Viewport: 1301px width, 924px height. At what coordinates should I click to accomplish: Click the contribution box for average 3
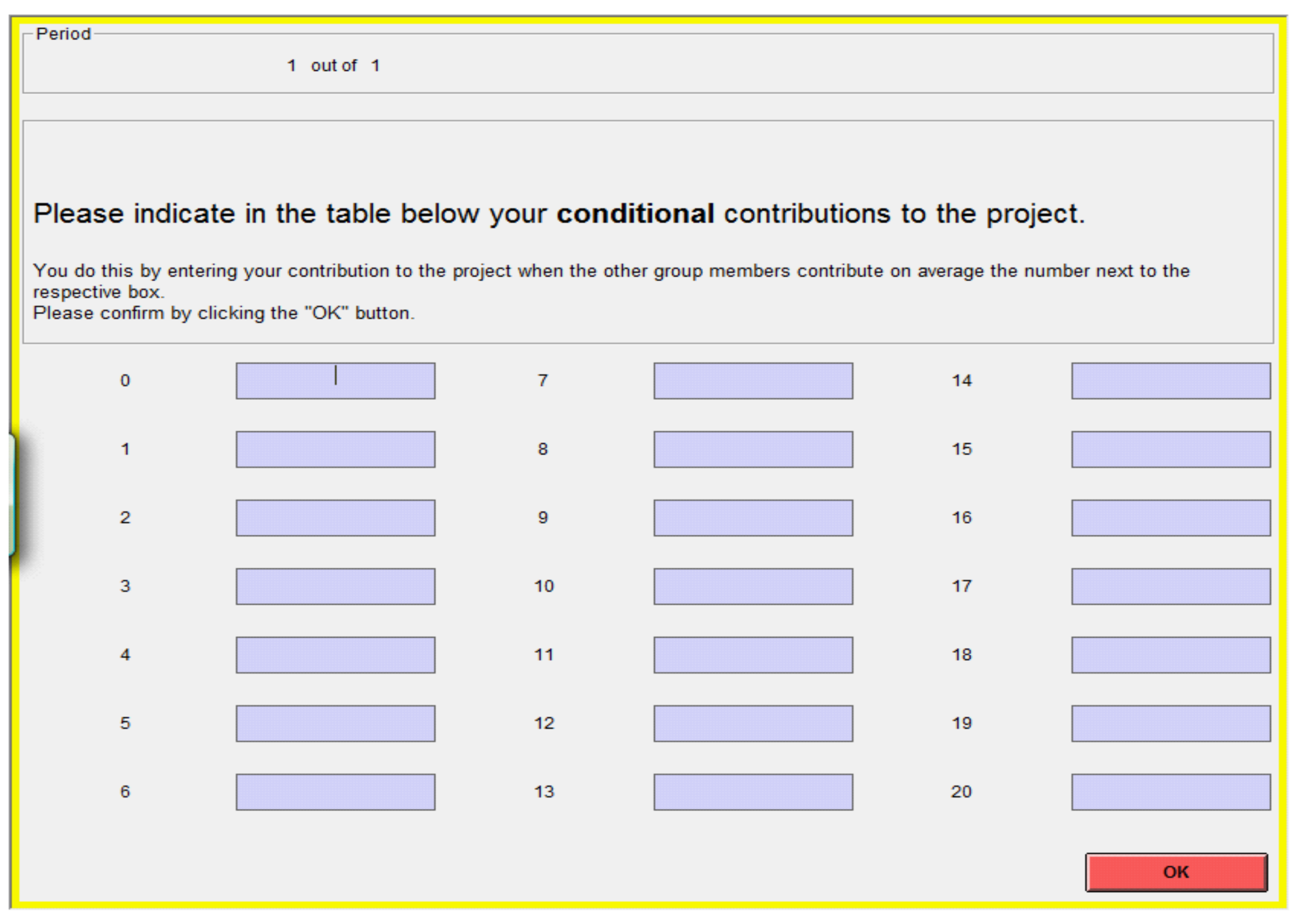pyautogui.click(x=335, y=586)
